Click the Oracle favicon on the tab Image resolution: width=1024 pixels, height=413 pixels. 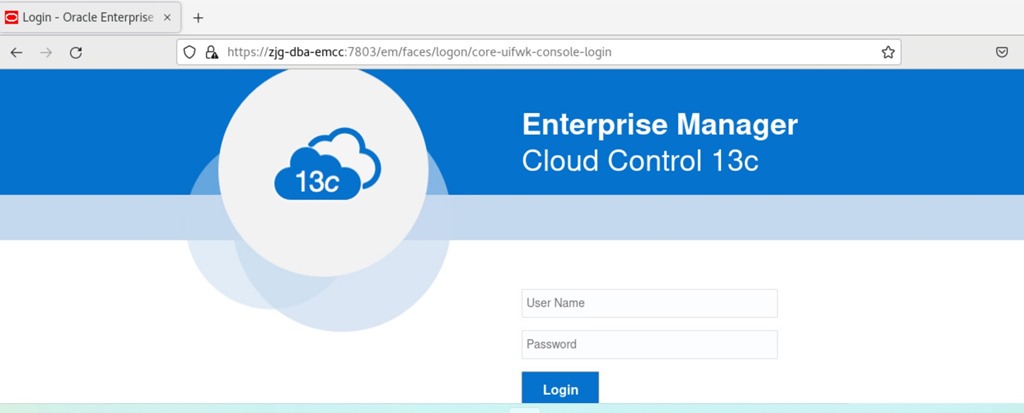(x=11, y=18)
